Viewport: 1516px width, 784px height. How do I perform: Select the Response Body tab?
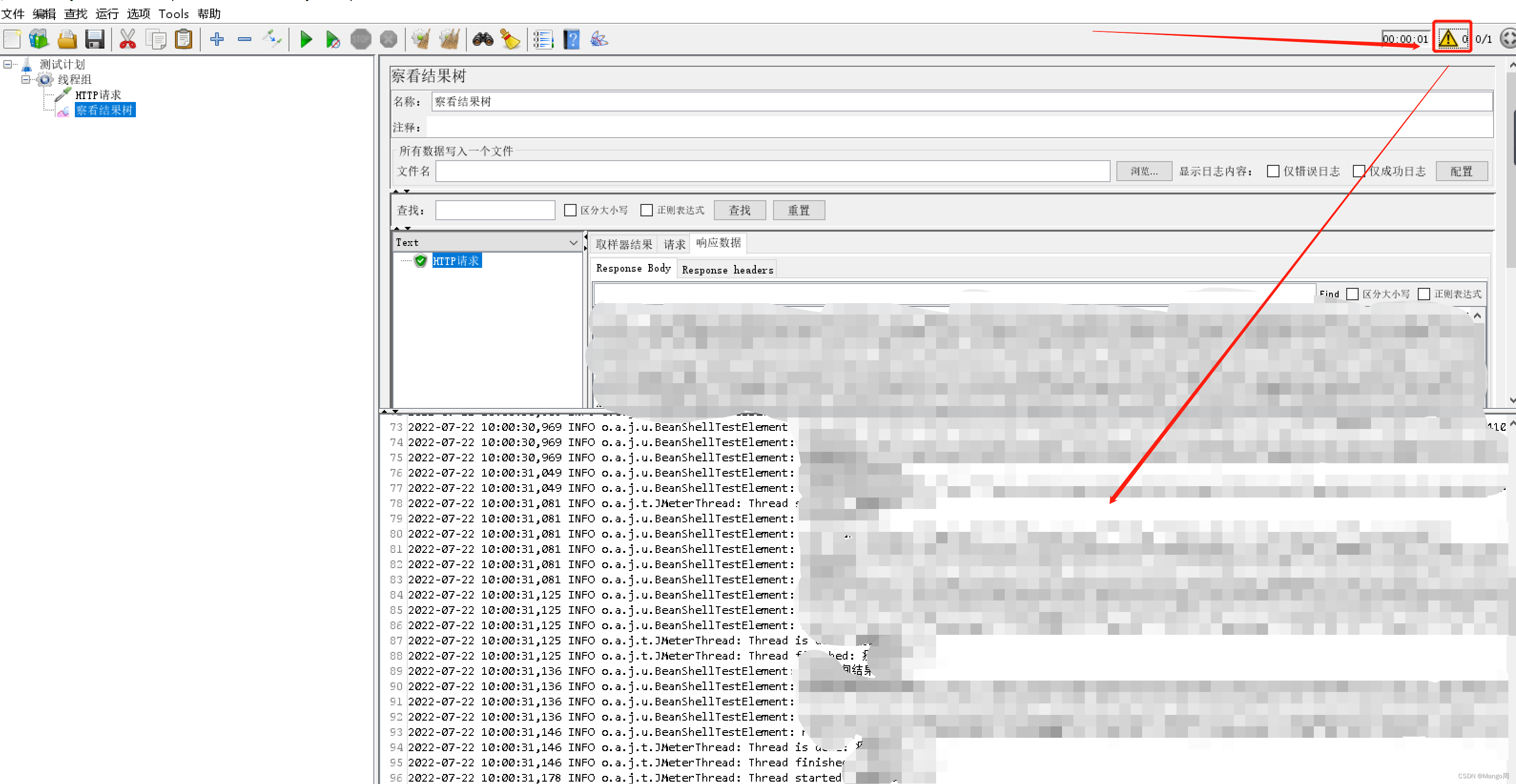[633, 268]
